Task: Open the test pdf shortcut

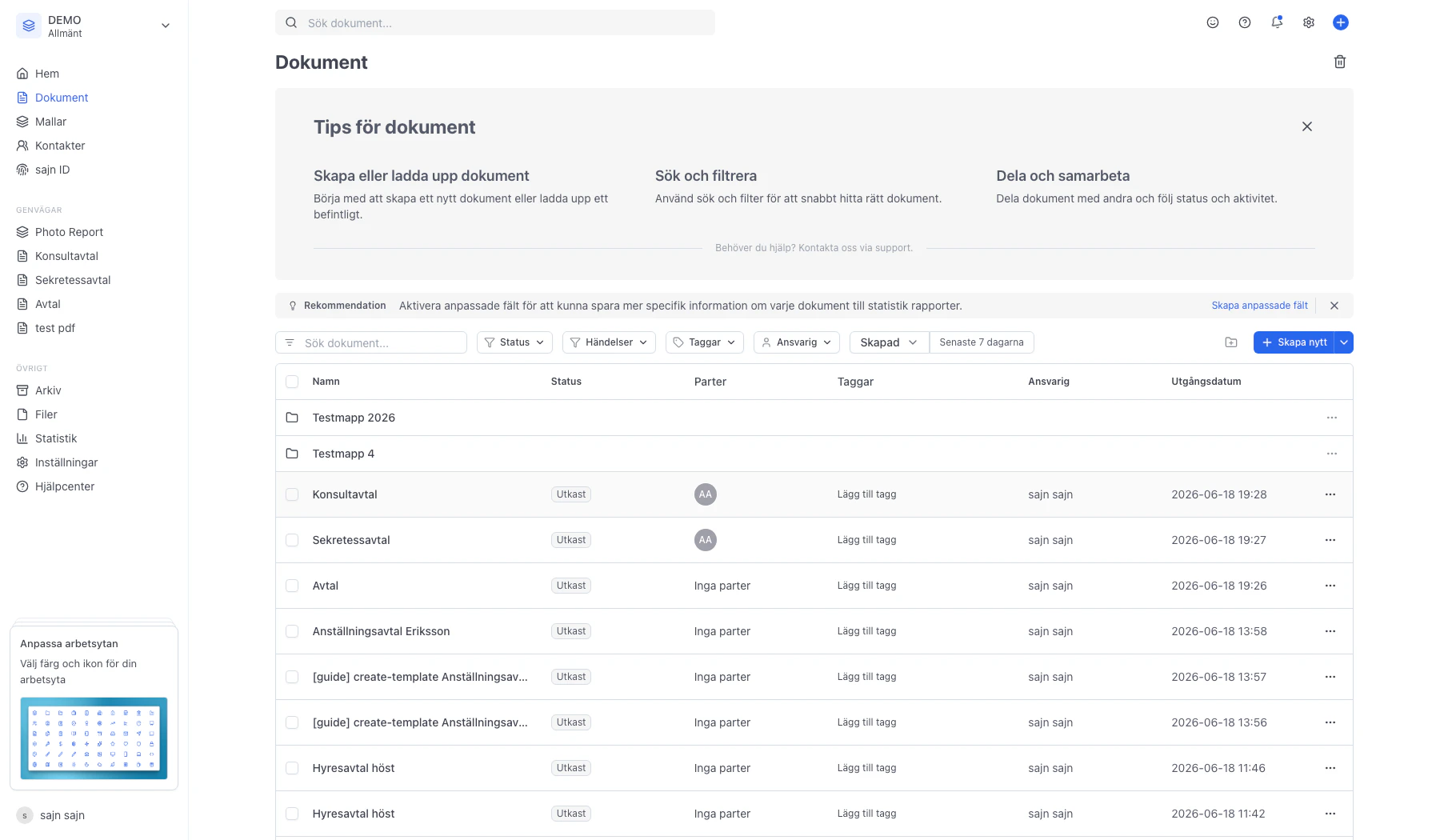Action: (x=55, y=328)
